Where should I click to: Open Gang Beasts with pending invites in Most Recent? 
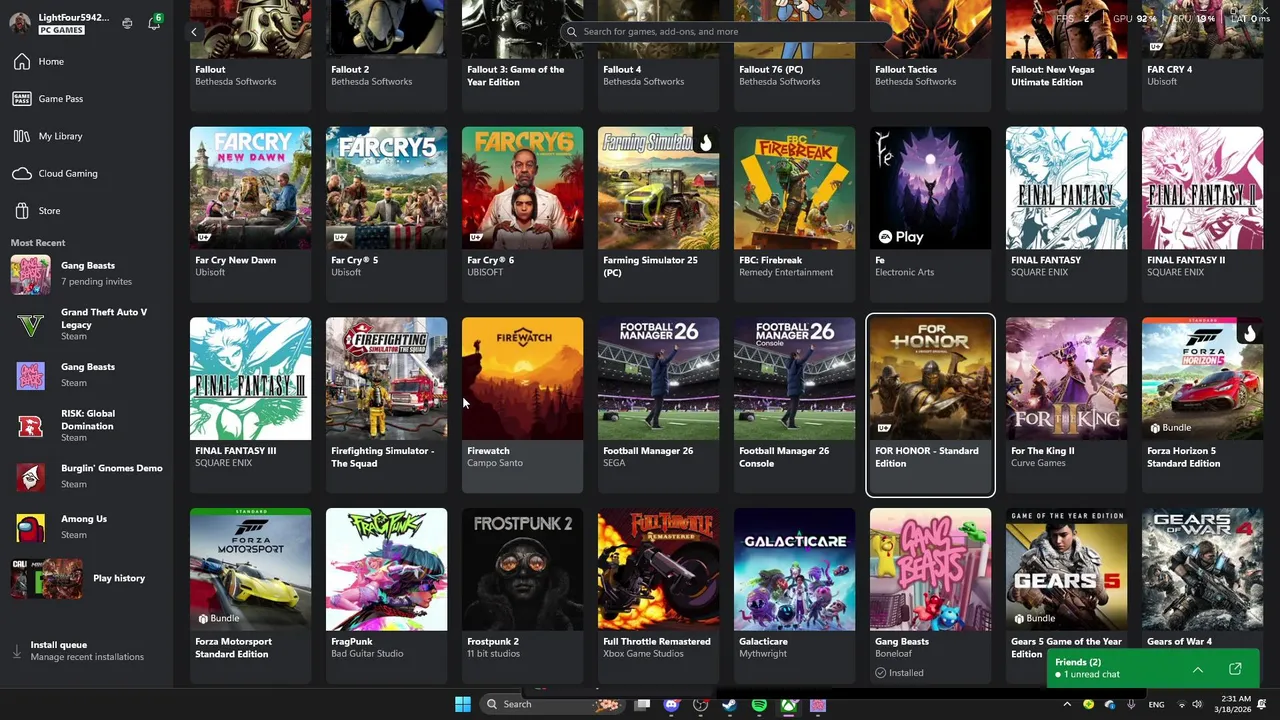[85, 274]
